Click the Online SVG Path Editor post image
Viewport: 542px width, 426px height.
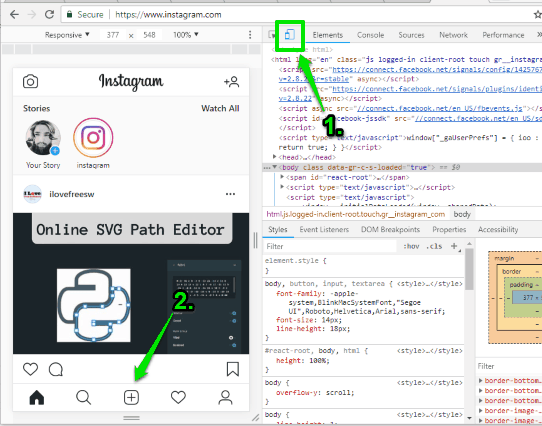131,283
